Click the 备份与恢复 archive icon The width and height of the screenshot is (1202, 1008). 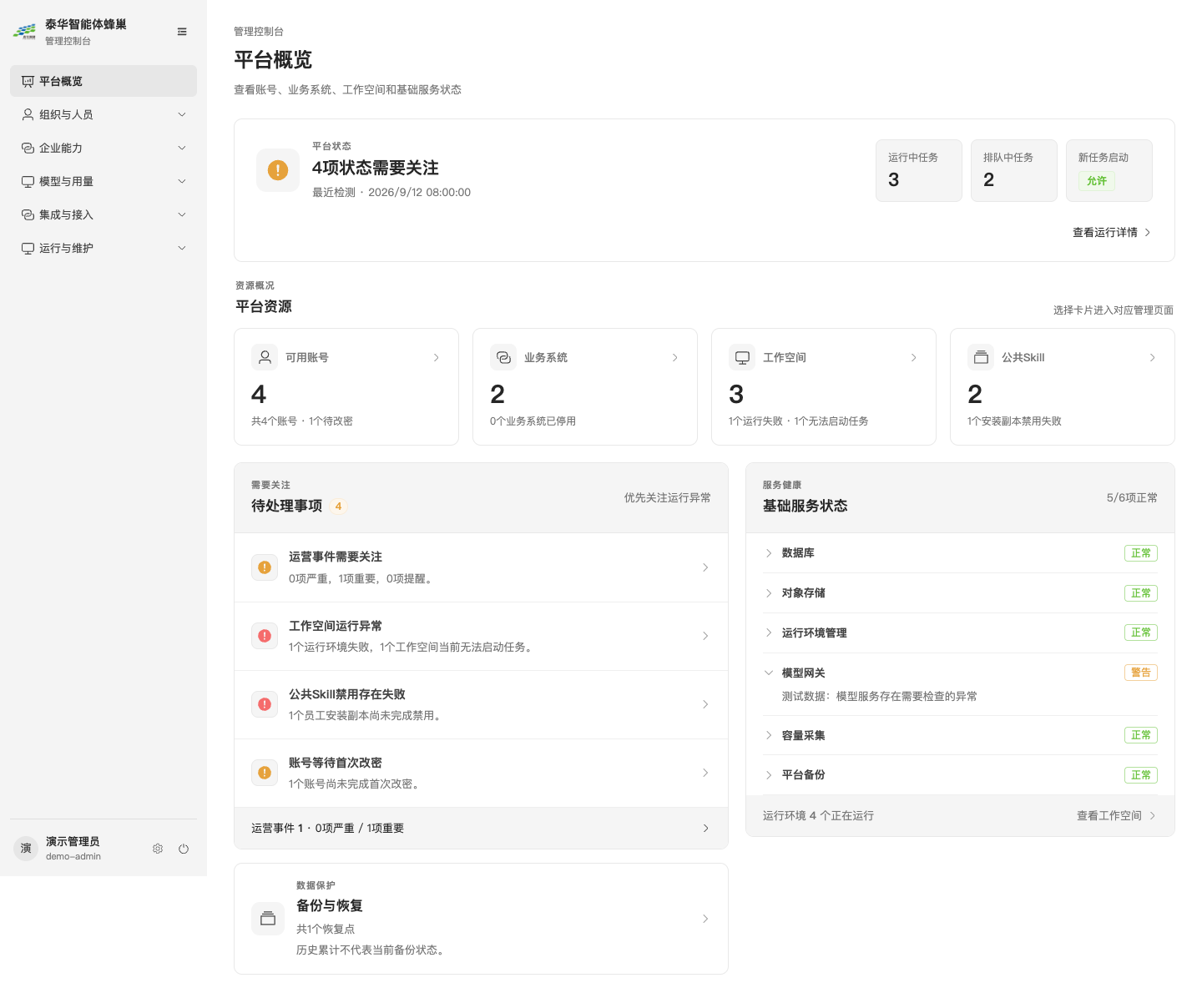268,919
